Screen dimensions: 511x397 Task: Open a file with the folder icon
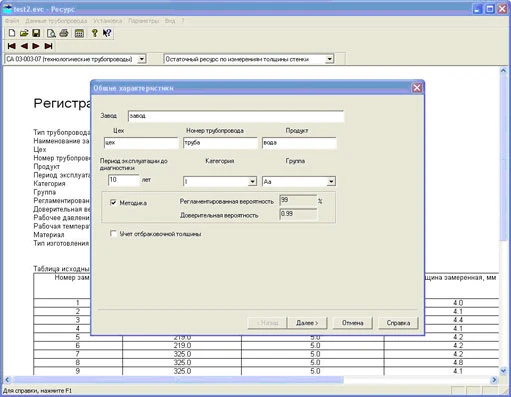pos(24,33)
